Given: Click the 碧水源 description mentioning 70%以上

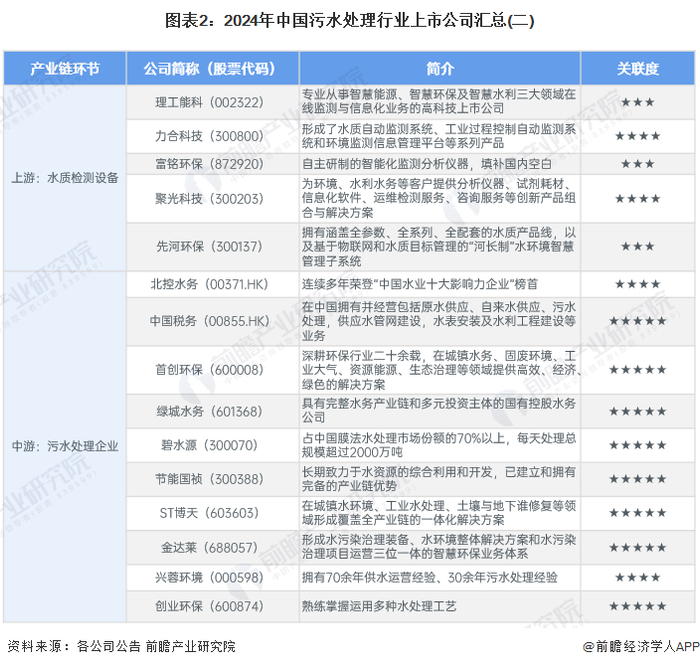Looking at the screenshot, I should pos(439,445).
